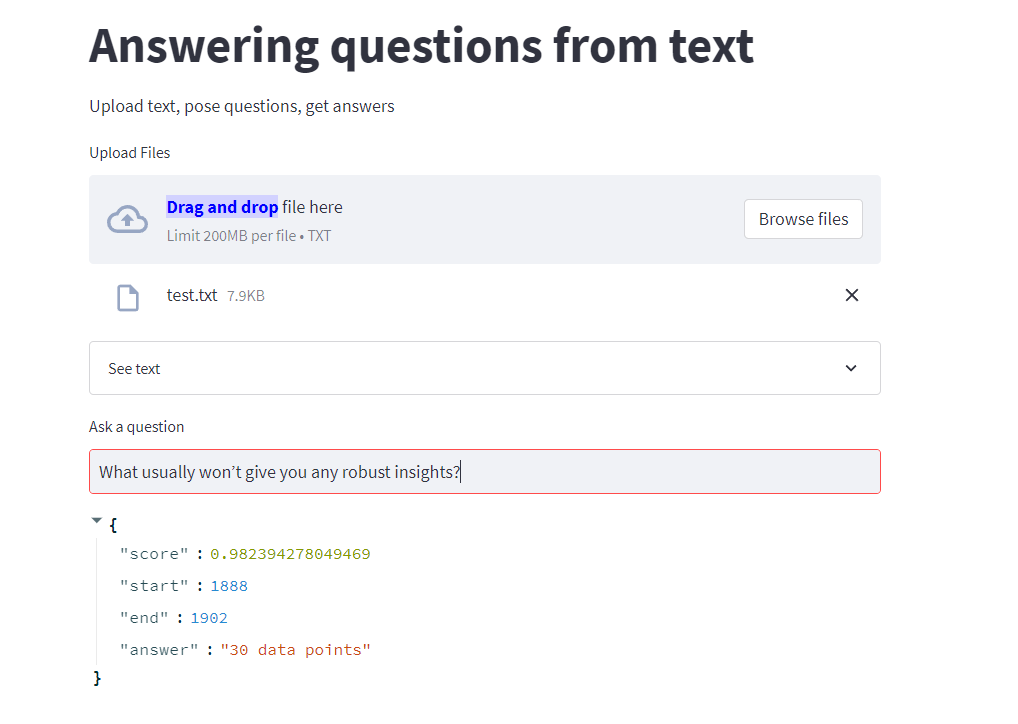The height and width of the screenshot is (724, 1018).
Task: Click the Drag and drop highlighted text
Action: tap(222, 207)
